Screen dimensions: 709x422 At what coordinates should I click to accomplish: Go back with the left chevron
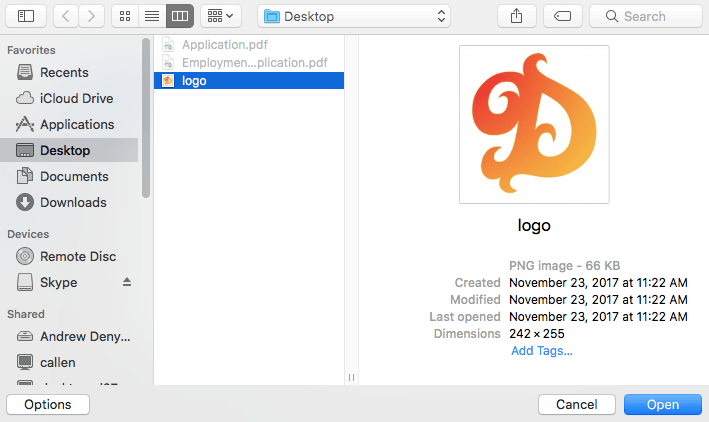66,16
